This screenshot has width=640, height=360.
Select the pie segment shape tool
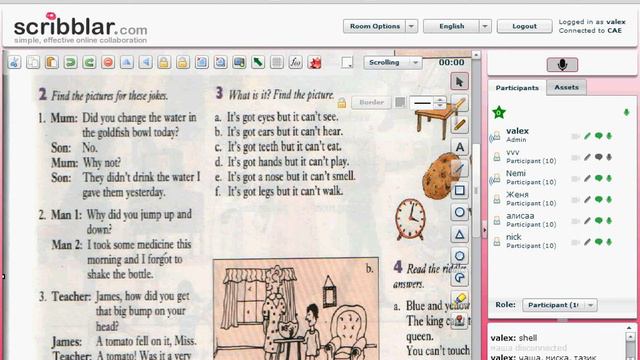pyautogui.click(x=460, y=278)
